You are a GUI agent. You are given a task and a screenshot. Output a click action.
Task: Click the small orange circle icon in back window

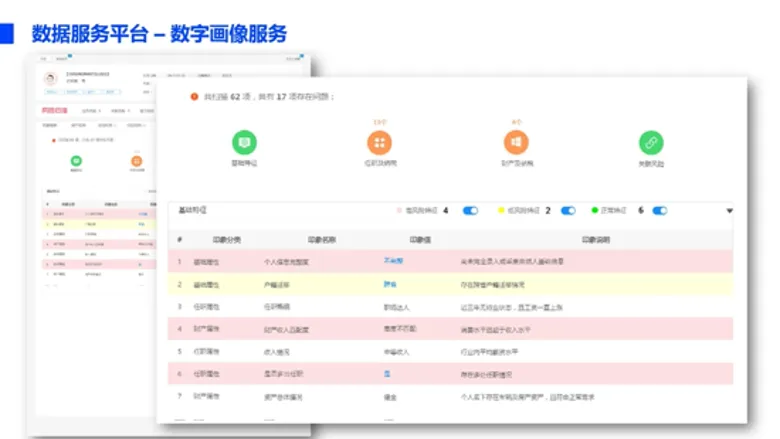coord(137,161)
